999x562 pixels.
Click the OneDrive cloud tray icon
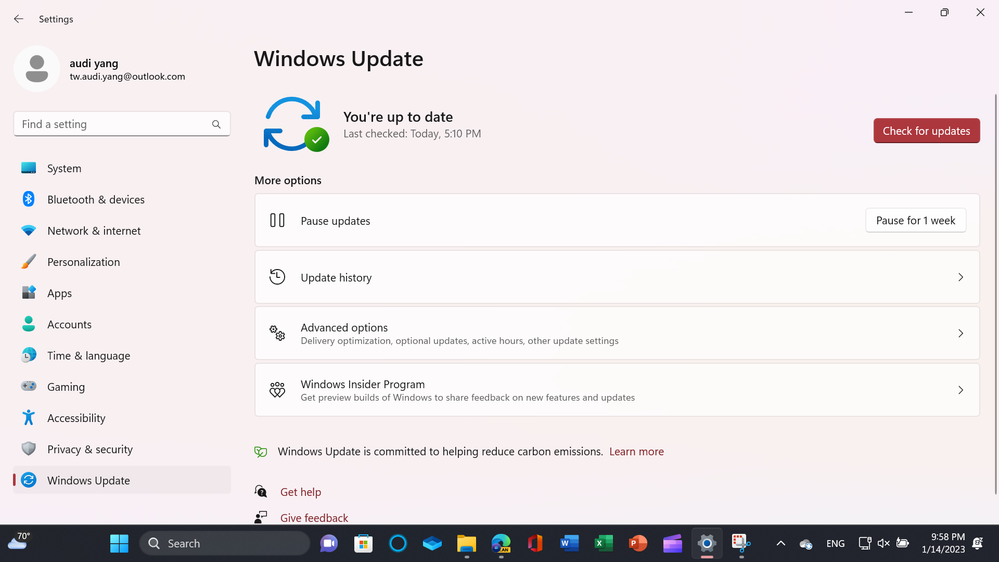(806, 544)
